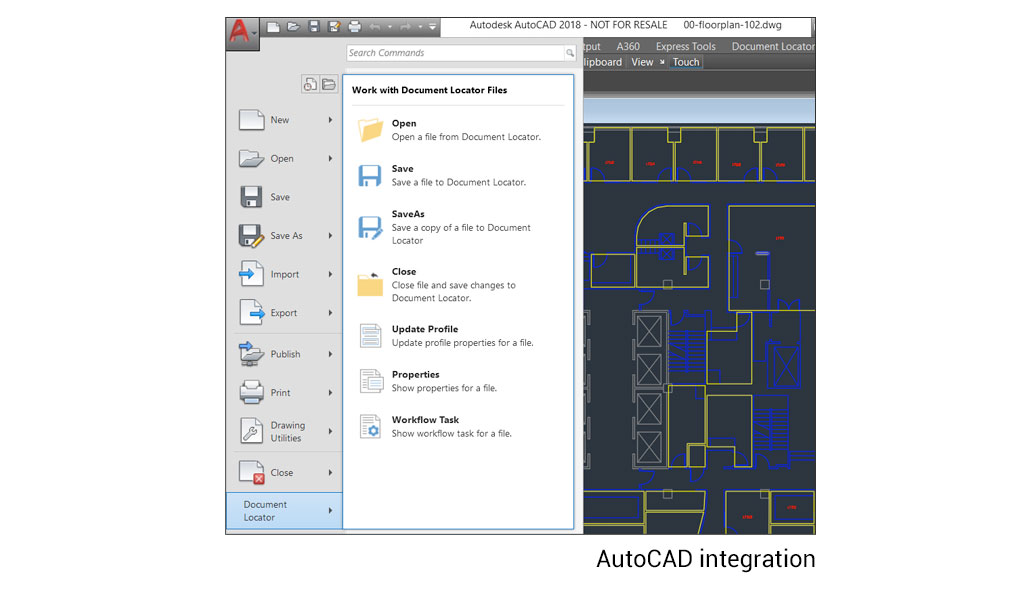The width and height of the screenshot is (1024, 614).
Task: Select the Document Locator menu entry
Action: (x=284, y=511)
